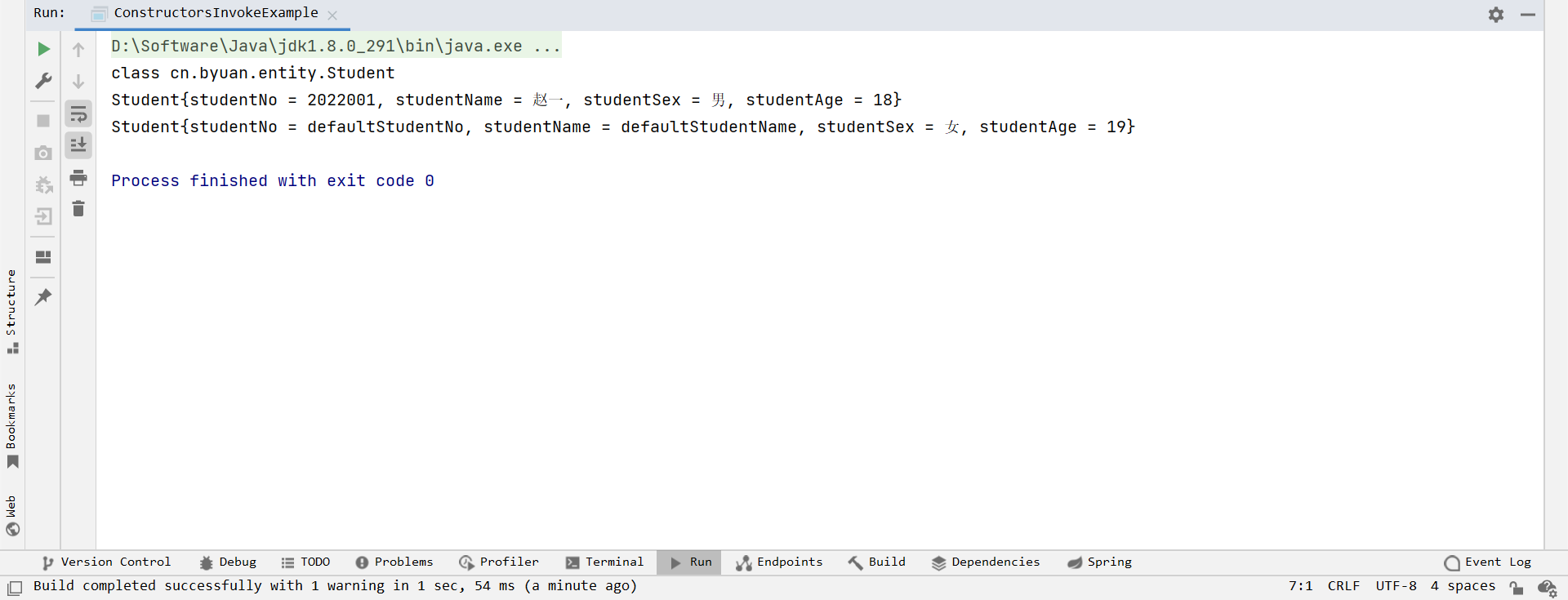Open Version Control tool window

106,562
